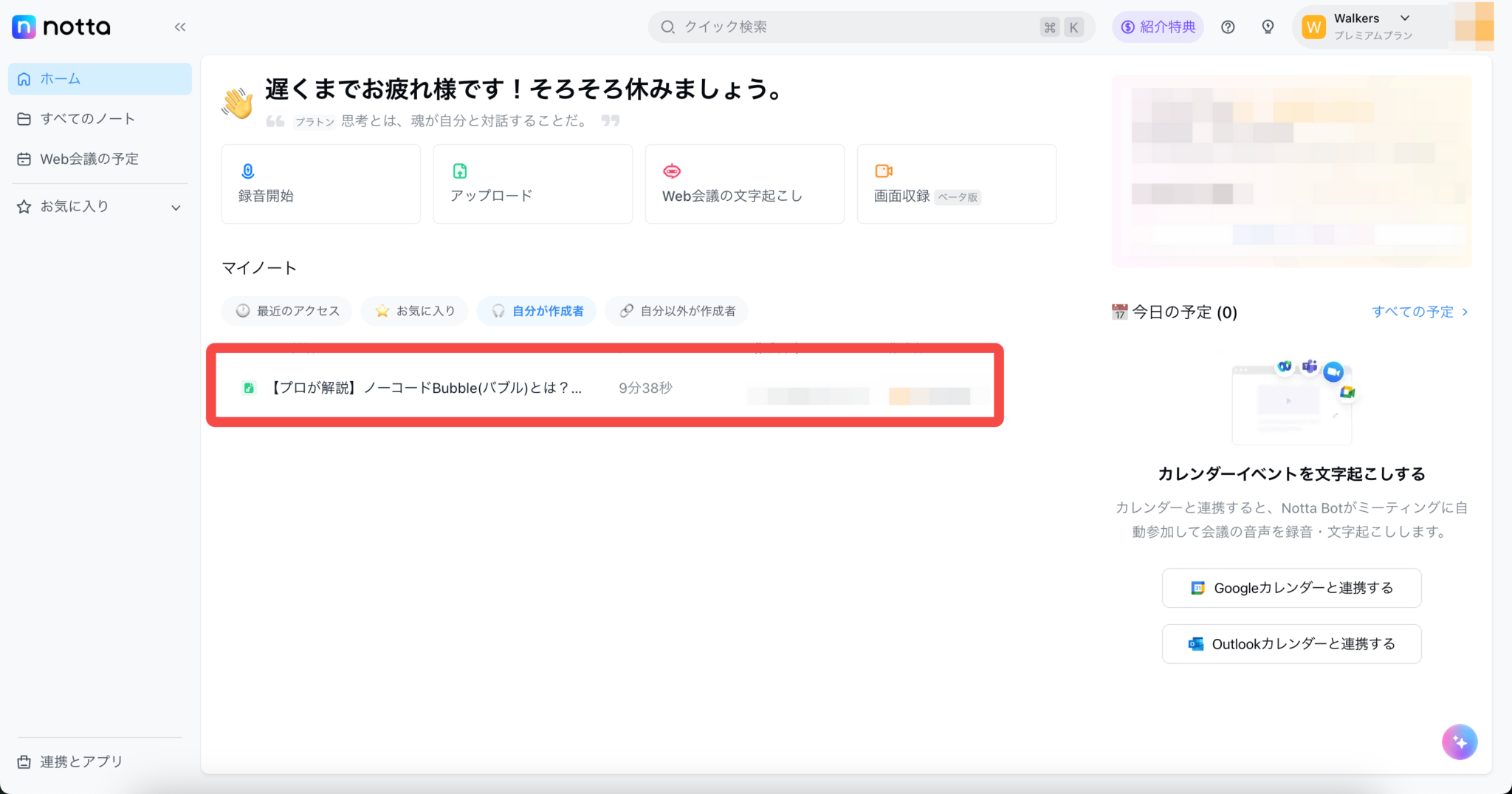
Task: Collapse the お気に入り sidebar section
Action: point(176,208)
